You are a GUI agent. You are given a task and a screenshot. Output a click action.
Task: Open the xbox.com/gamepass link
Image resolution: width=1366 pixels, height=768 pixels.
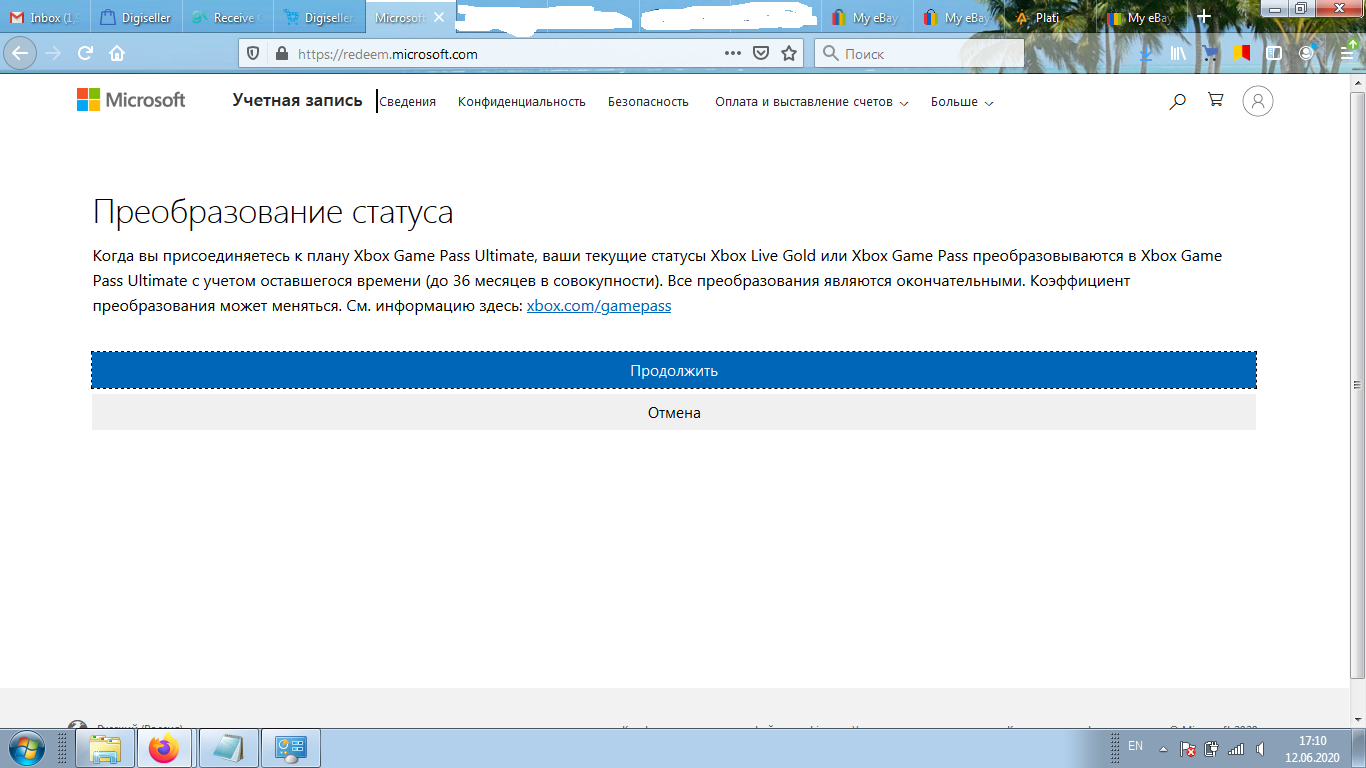(x=599, y=306)
